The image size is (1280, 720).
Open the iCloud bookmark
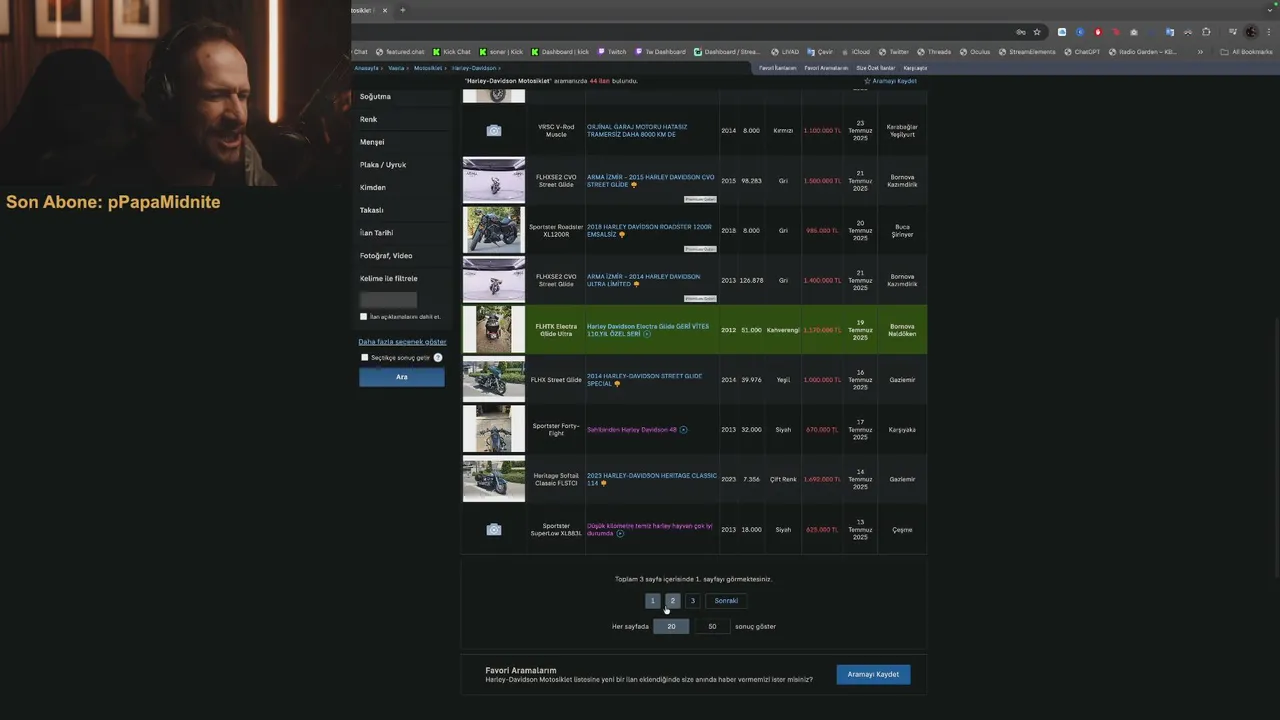pyautogui.click(x=855, y=52)
